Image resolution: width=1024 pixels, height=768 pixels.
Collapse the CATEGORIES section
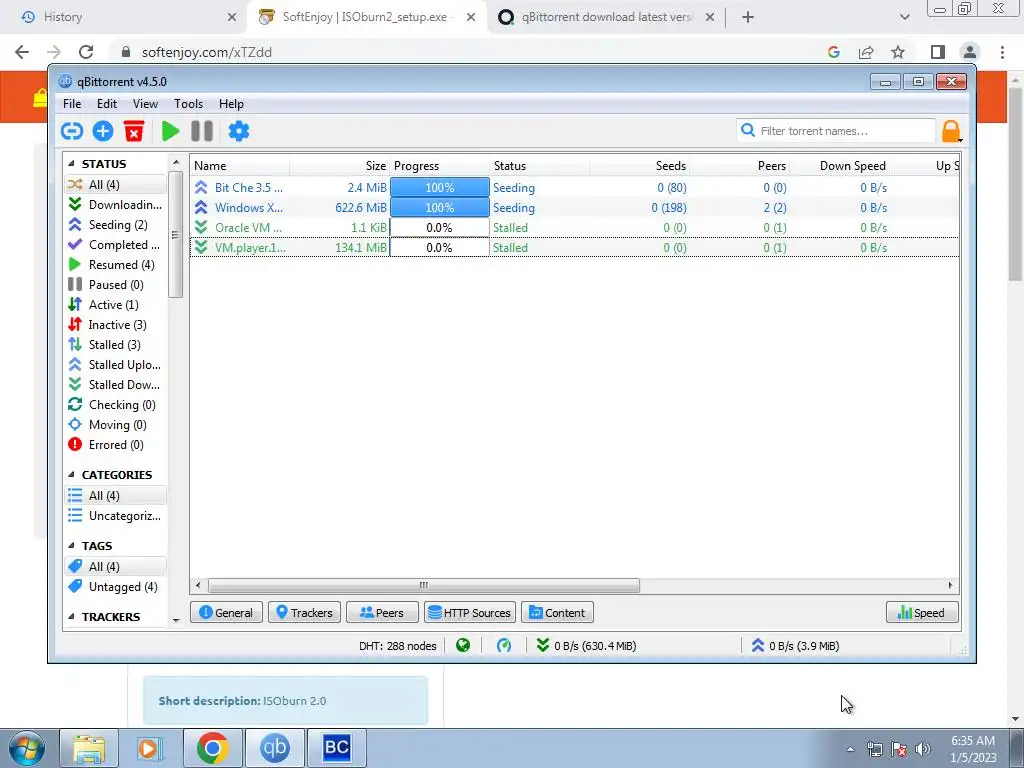(71, 475)
